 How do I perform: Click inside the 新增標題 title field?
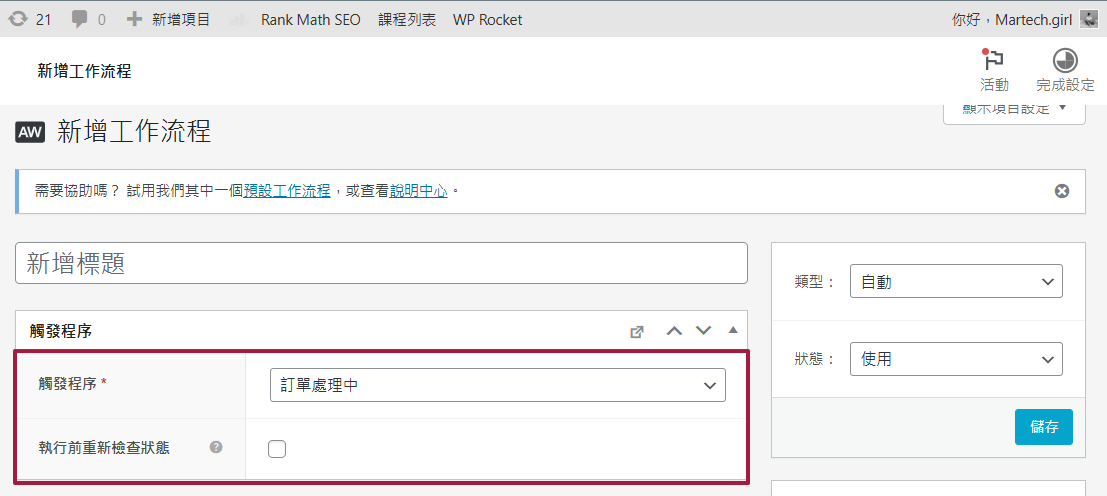tap(381, 263)
